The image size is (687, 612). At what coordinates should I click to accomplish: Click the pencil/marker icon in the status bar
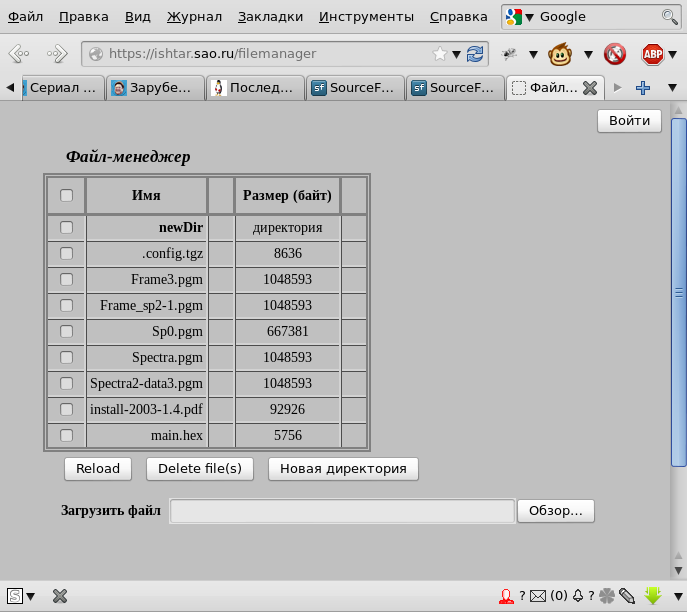tap(627, 596)
